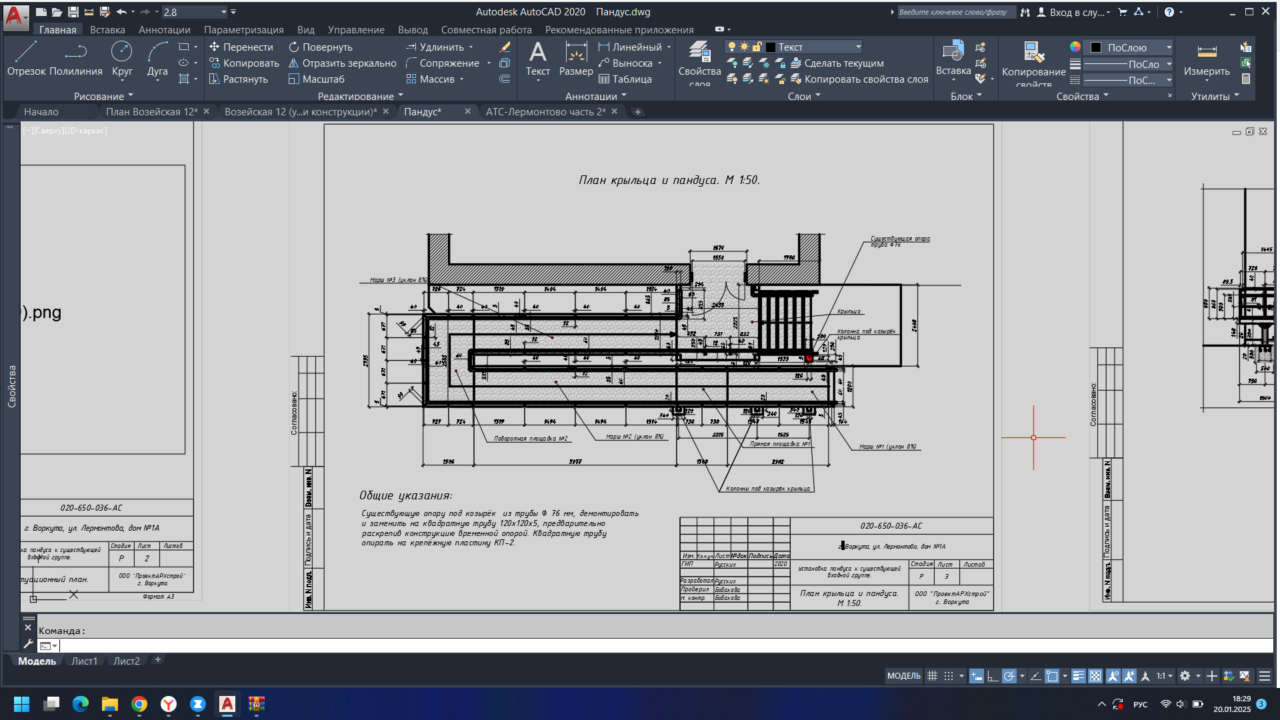Screen dimensions: 1280x720
Task: Open the Вид ribbon tab
Action: pyautogui.click(x=306, y=30)
